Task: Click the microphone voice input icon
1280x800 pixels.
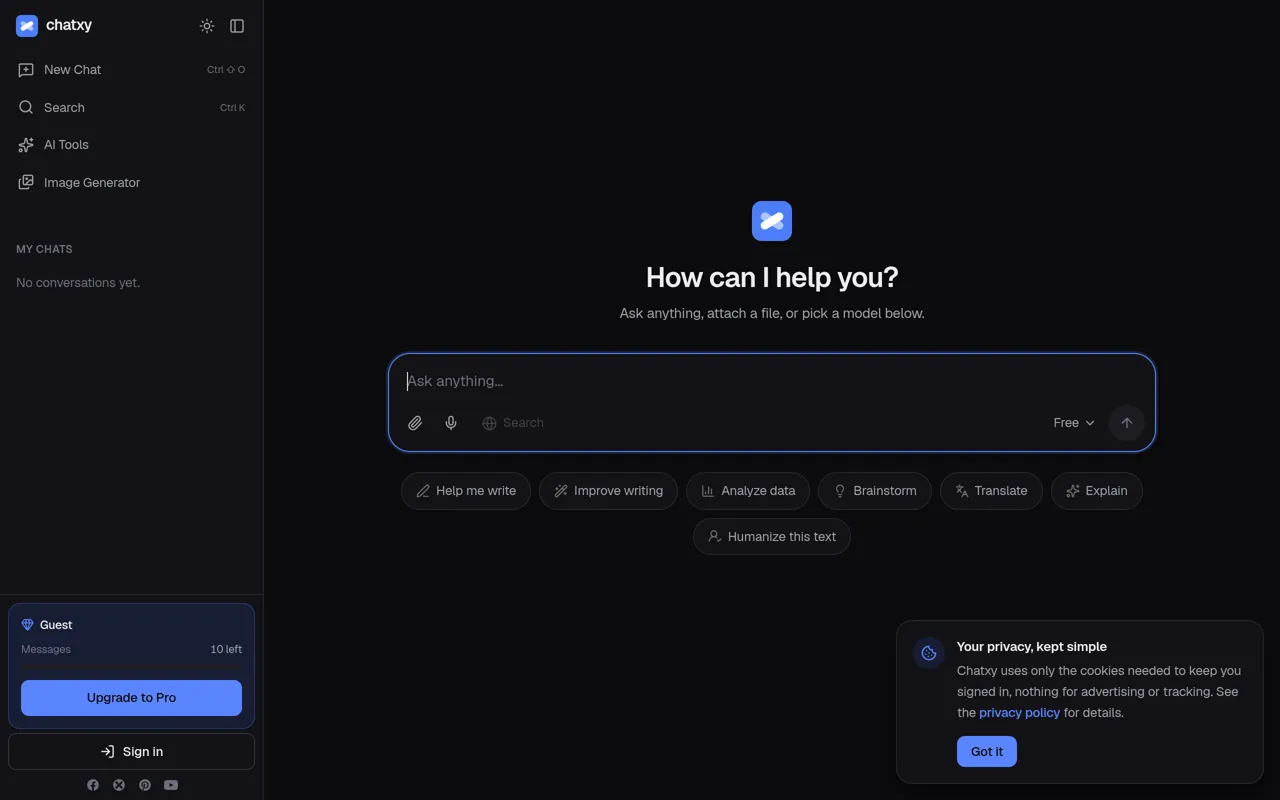Action: click(451, 423)
